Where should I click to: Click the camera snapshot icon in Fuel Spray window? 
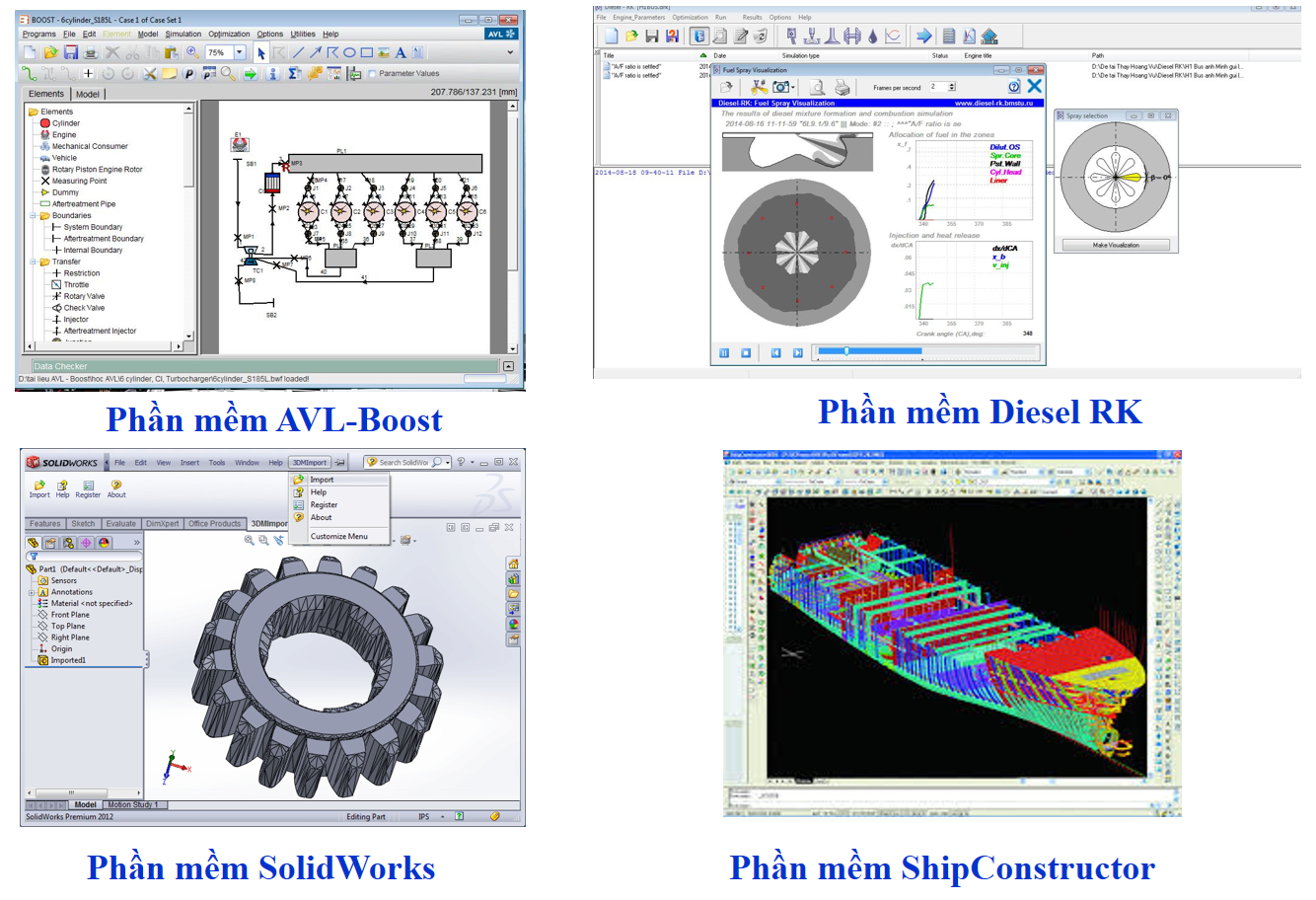pos(781,88)
